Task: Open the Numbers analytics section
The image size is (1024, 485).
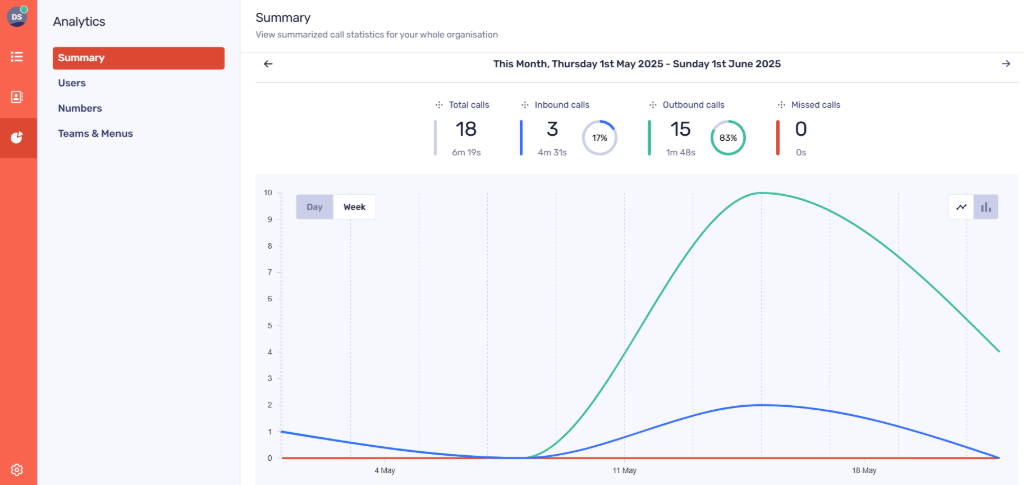Action: [x=80, y=108]
